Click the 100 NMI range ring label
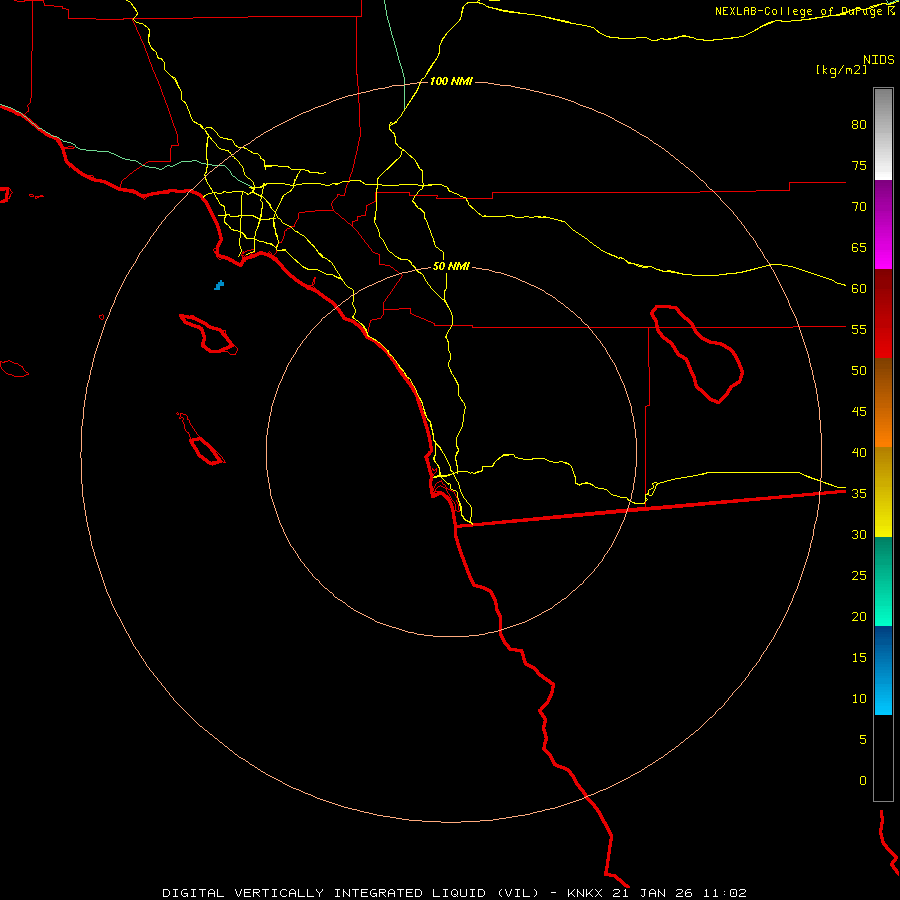Screen dimensions: 900x900 tap(451, 82)
